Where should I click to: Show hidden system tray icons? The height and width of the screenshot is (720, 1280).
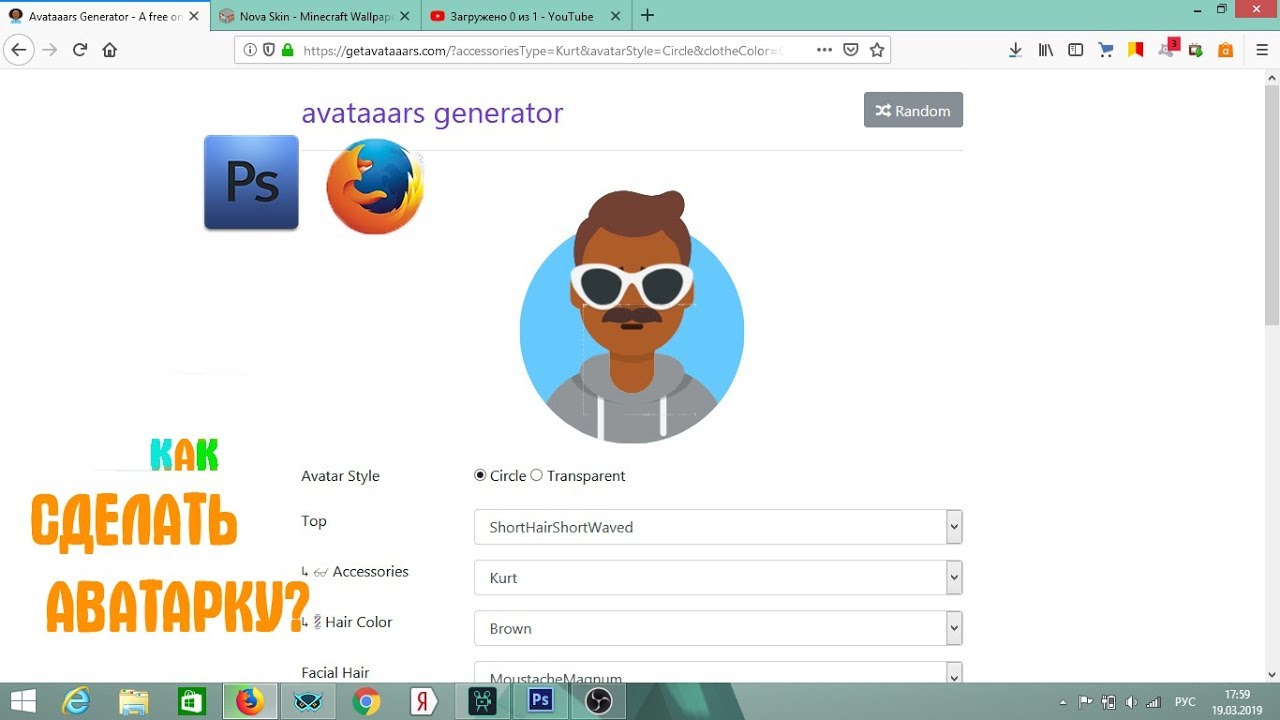pyautogui.click(x=1063, y=702)
